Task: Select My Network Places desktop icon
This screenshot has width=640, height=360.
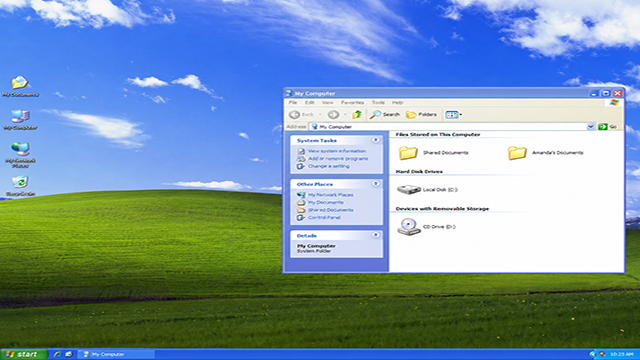Action: pyautogui.click(x=20, y=155)
